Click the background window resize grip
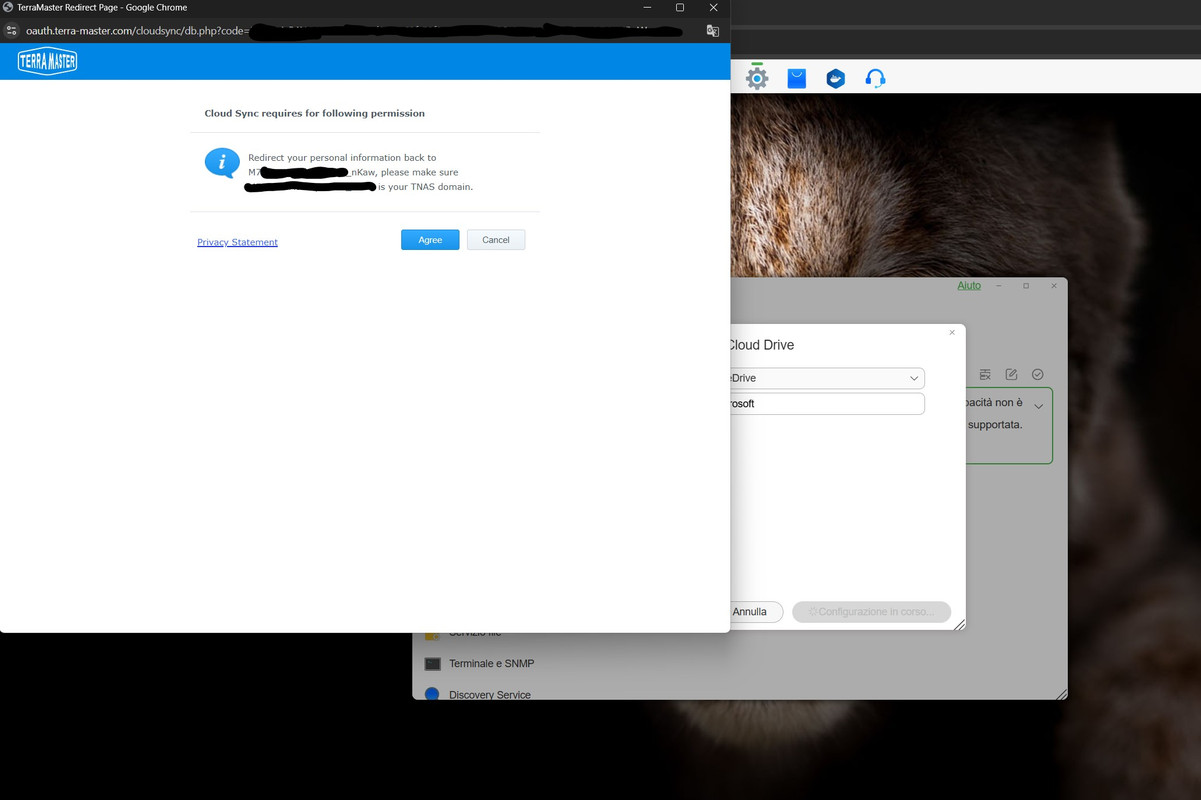This screenshot has width=1201, height=800. tap(1061, 694)
